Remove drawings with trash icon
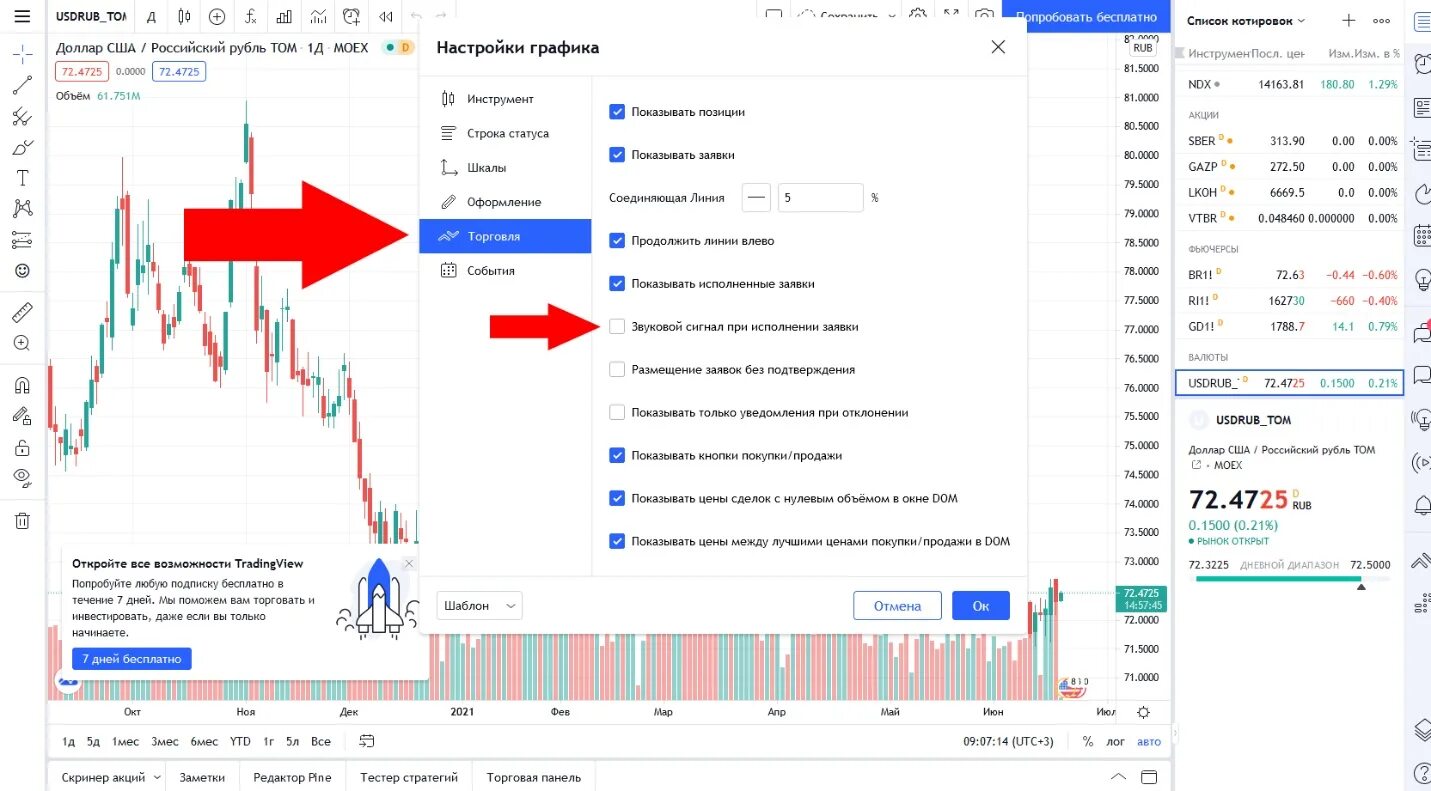This screenshot has width=1431, height=791. point(22,520)
